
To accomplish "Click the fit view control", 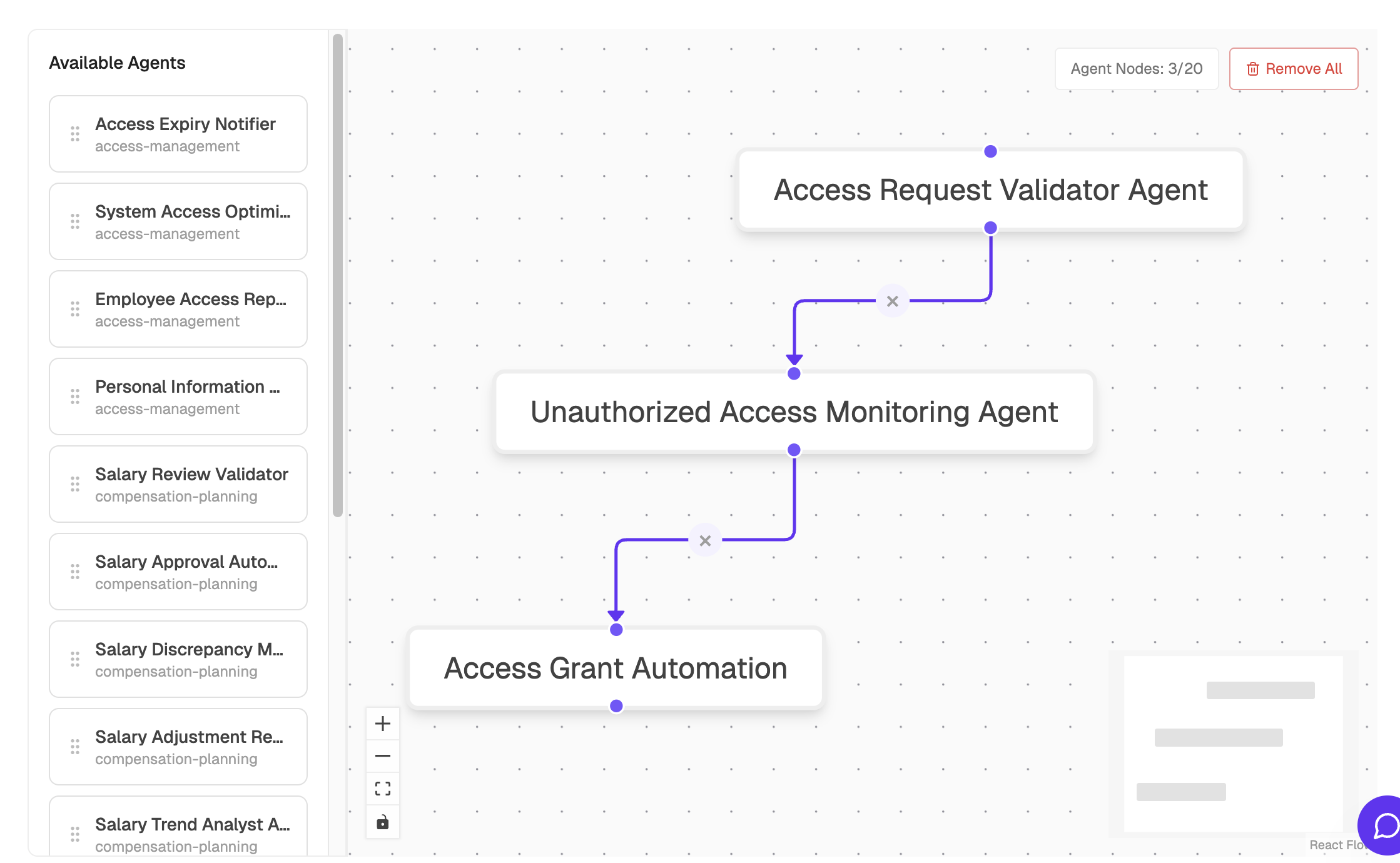I will point(383,789).
